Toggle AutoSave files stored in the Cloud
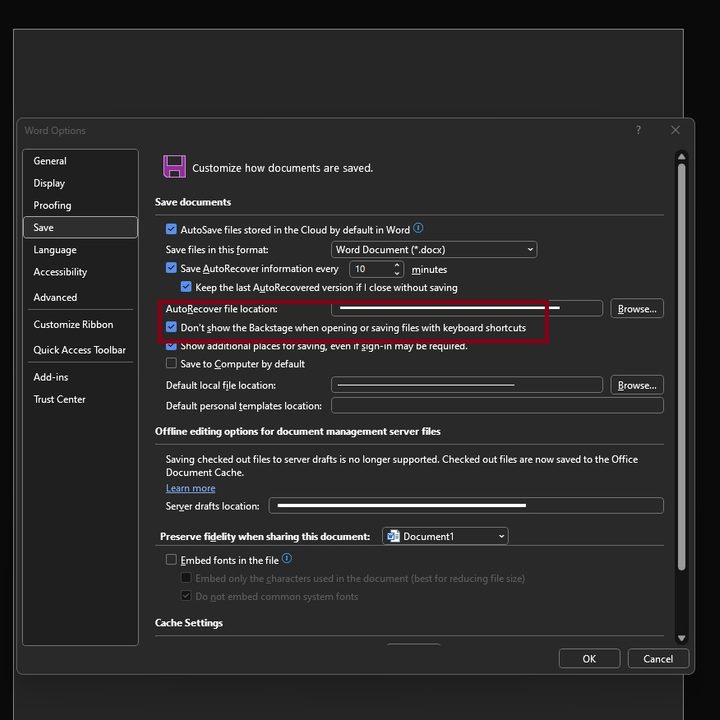This screenshot has height=720, width=720. pos(171,229)
